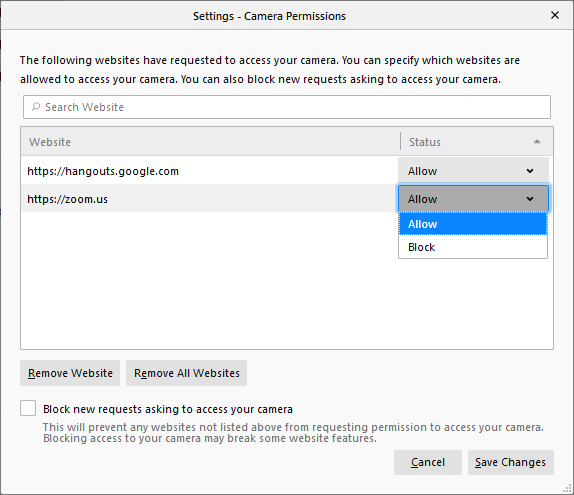Click the Status column sort arrow
The height and width of the screenshot is (495, 574).
537,142
